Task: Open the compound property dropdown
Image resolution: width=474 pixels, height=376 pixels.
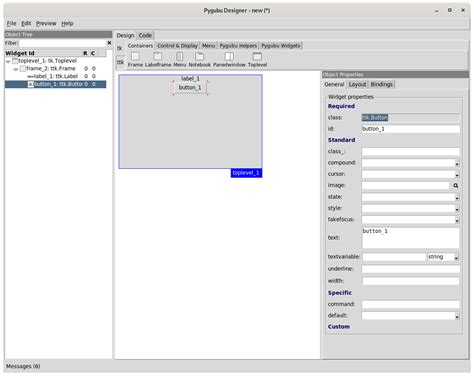Action: coord(457,163)
